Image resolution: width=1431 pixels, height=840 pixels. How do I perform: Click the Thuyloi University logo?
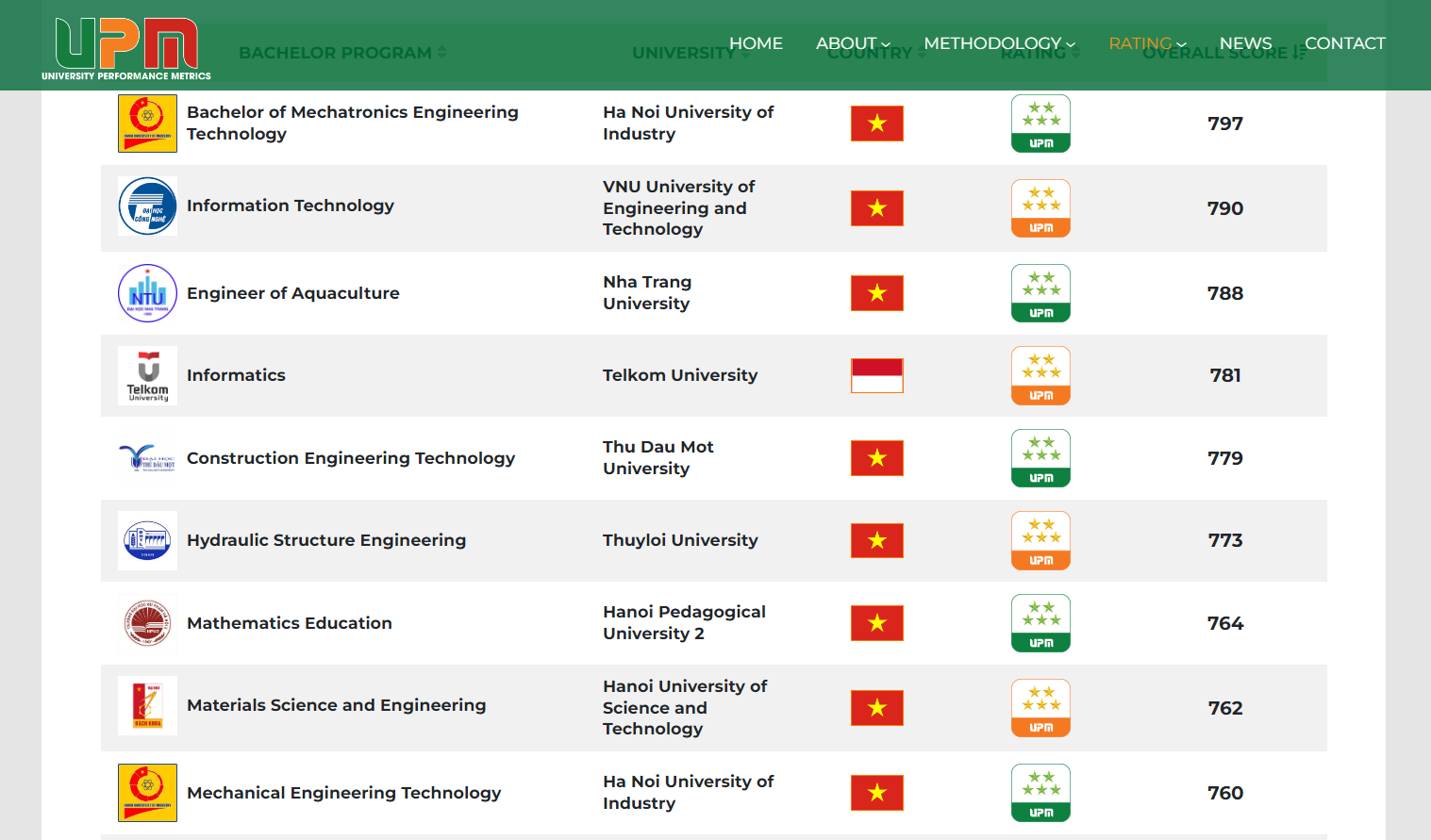147,540
